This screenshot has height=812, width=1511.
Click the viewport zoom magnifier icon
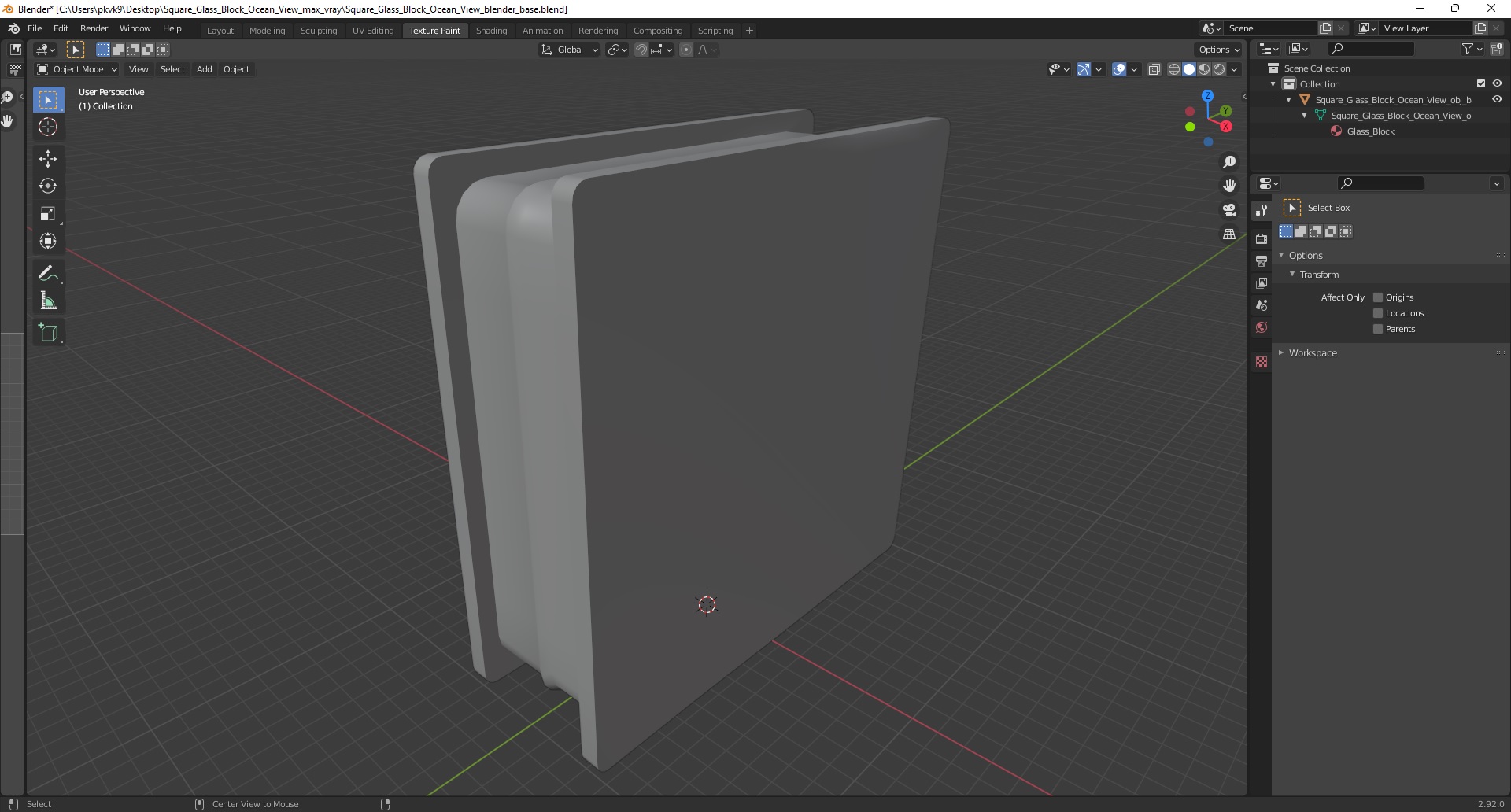pyautogui.click(x=1229, y=162)
